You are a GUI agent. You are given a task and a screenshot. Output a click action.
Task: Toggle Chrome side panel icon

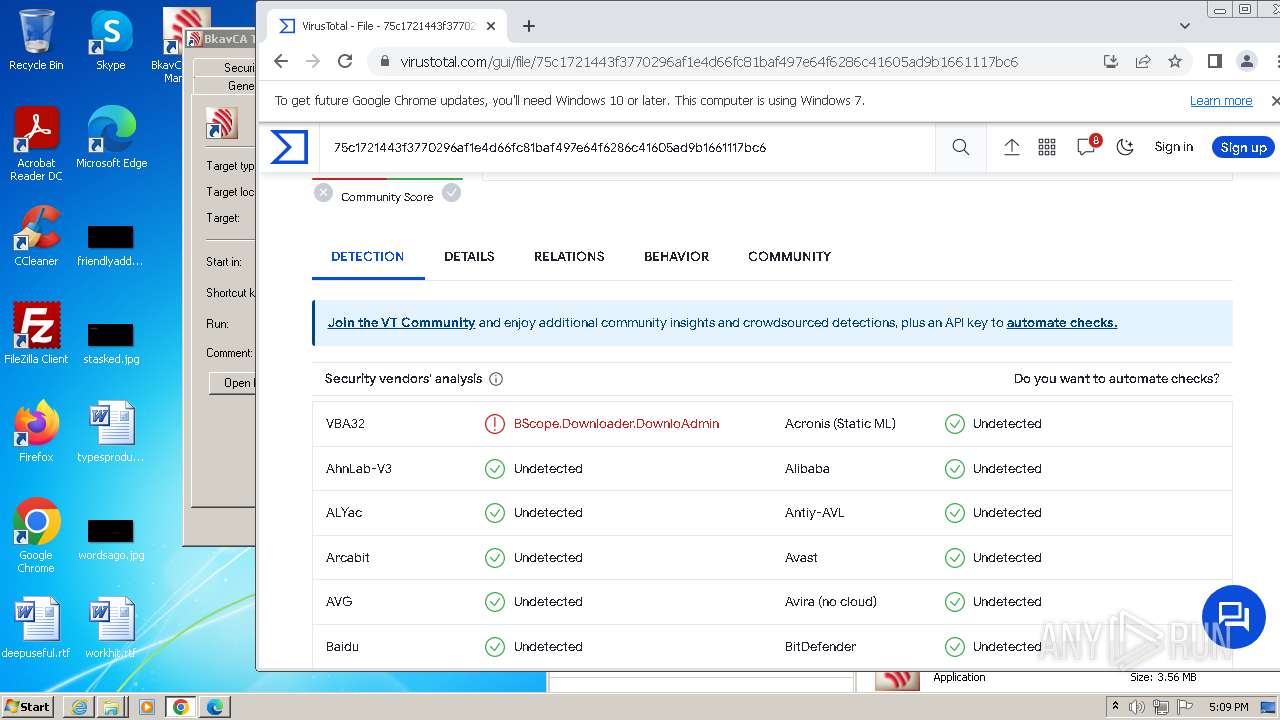click(1215, 61)
